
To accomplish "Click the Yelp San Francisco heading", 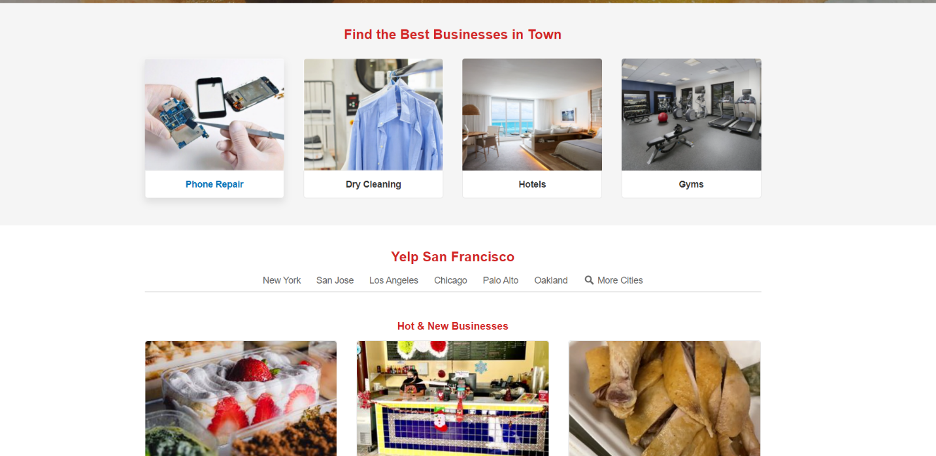I will 452,257.
